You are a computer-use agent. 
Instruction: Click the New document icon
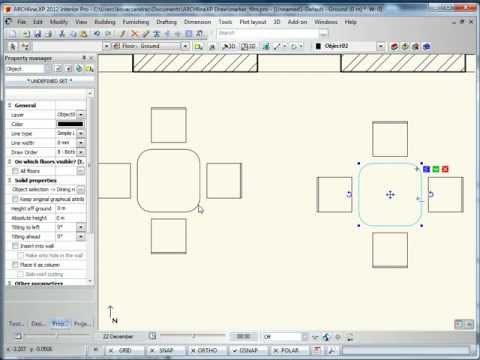13,34
